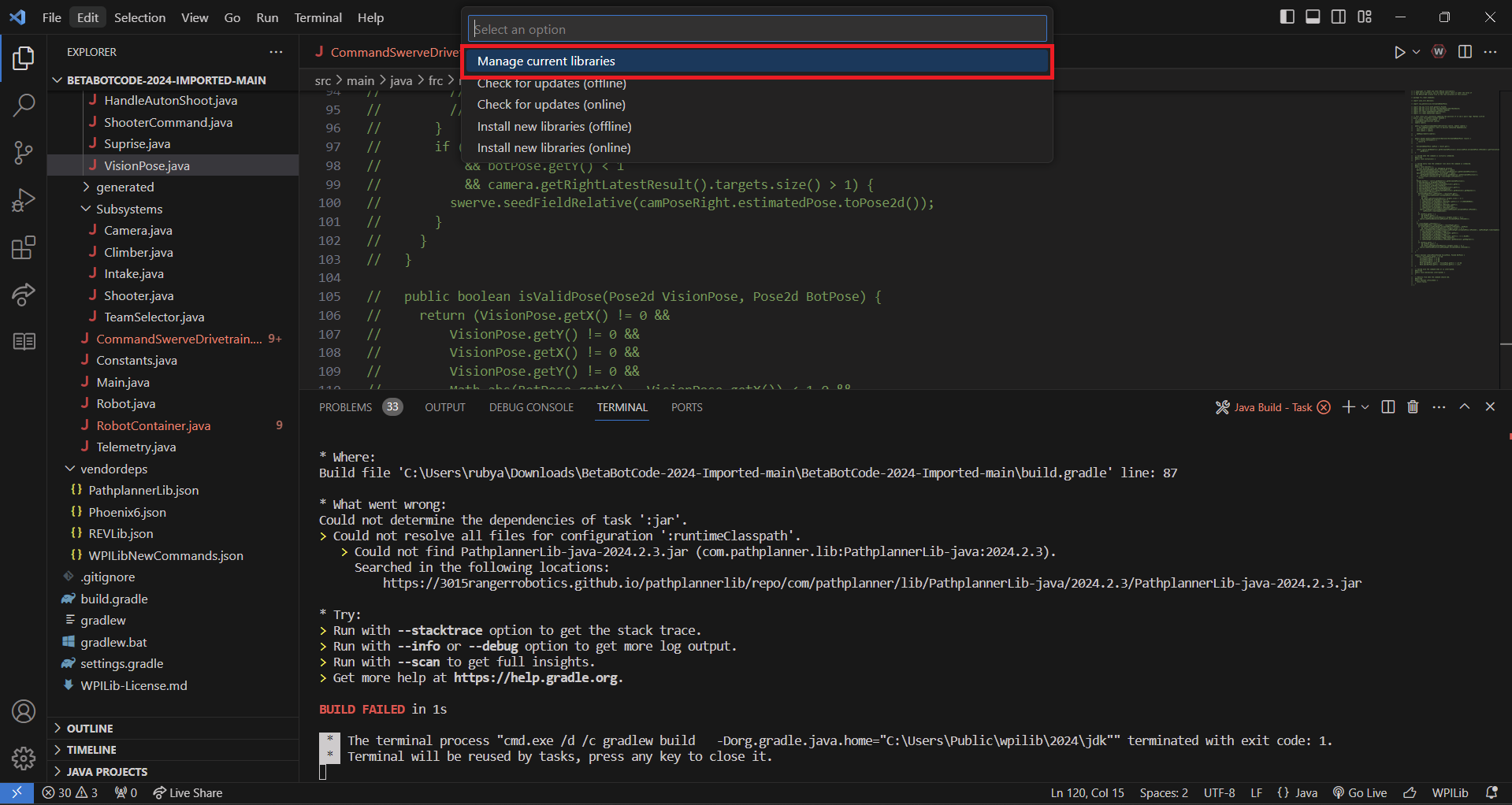Click the editor minimap code overview
The image size is (1512, 805).
[1454, 187]
